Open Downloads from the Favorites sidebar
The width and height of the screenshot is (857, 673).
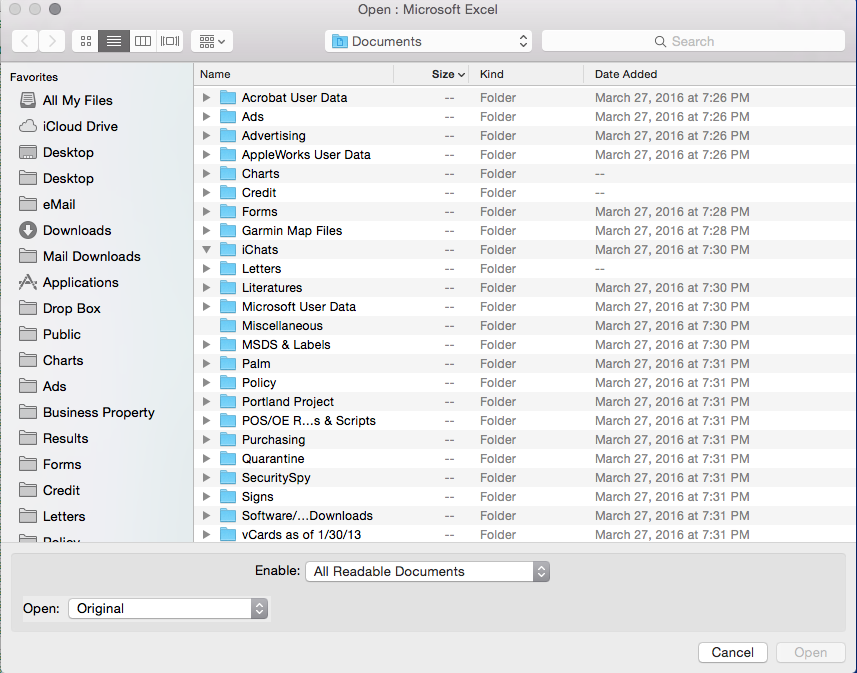click(x=77, y=230)
